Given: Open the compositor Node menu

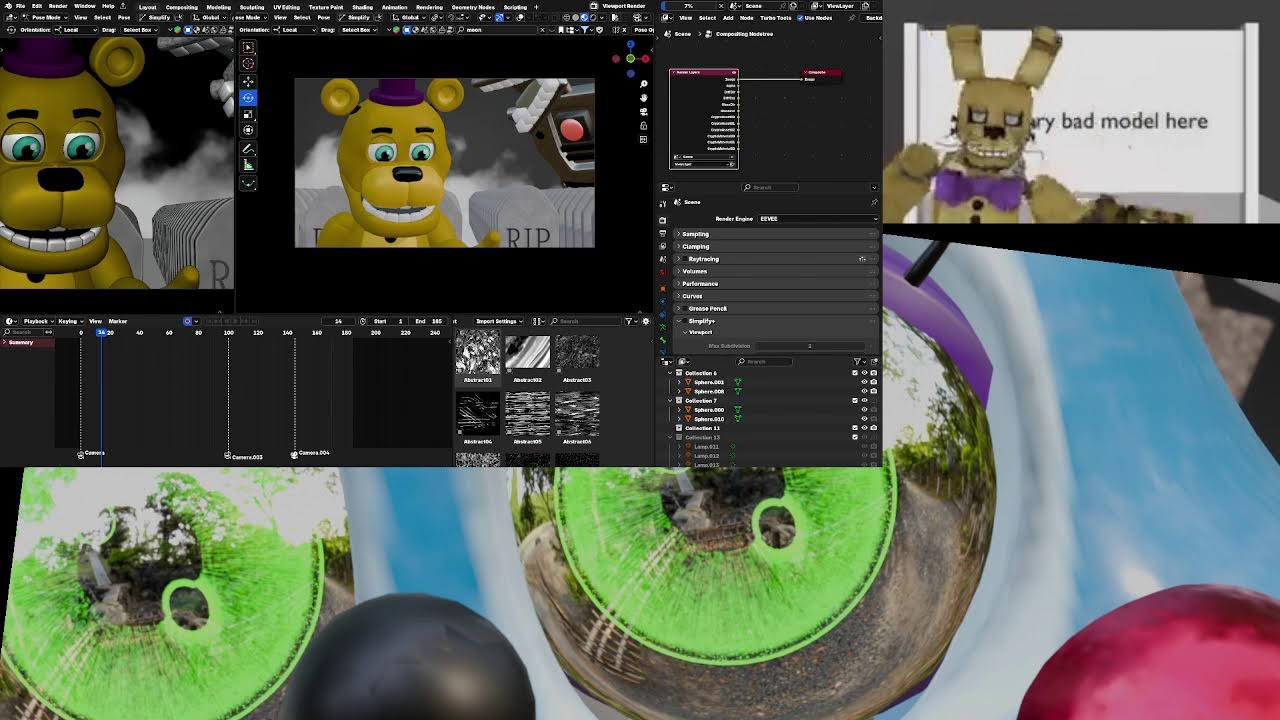Looking at the screenshot, I should (x=747, y=18).
